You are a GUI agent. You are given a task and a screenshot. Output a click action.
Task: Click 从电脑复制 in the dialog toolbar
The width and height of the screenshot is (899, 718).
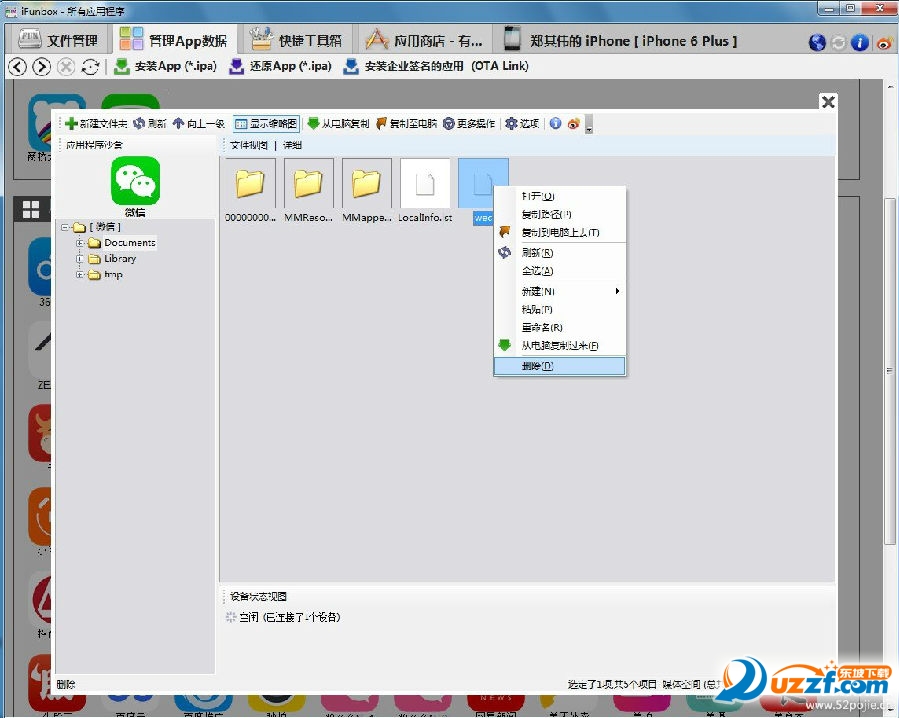click(339, 123)
